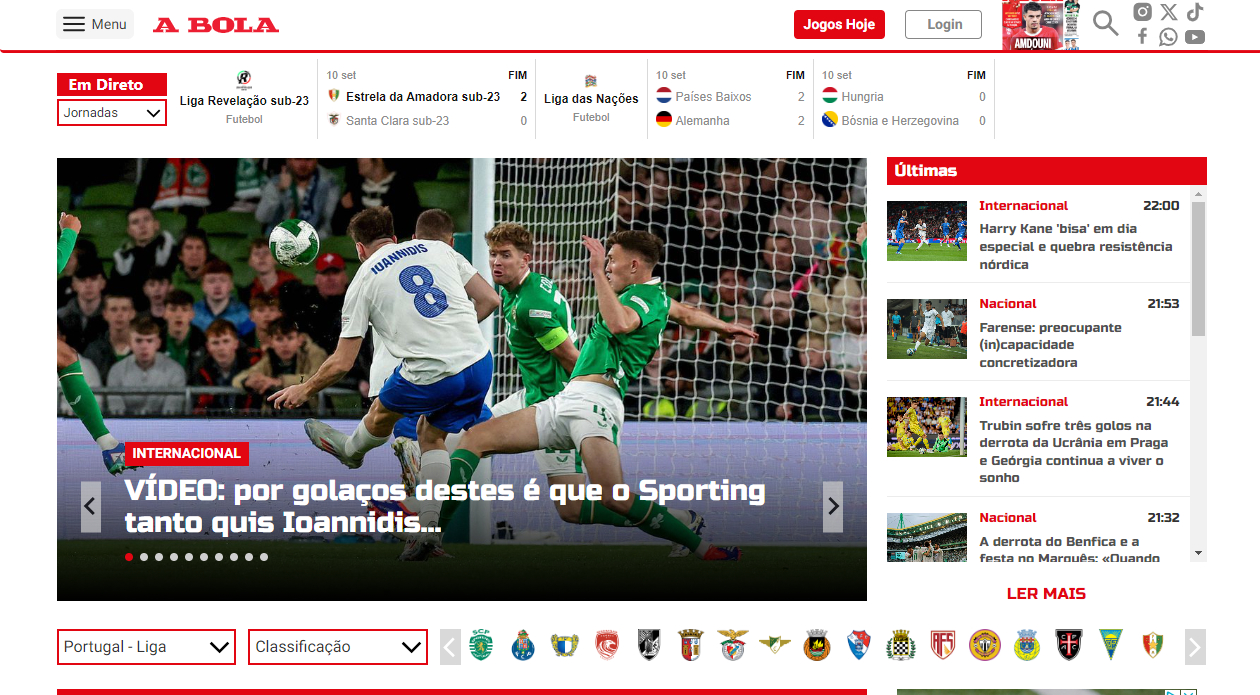
Task: Select the FC Porto club crest
Action: (x=523, y=645)
